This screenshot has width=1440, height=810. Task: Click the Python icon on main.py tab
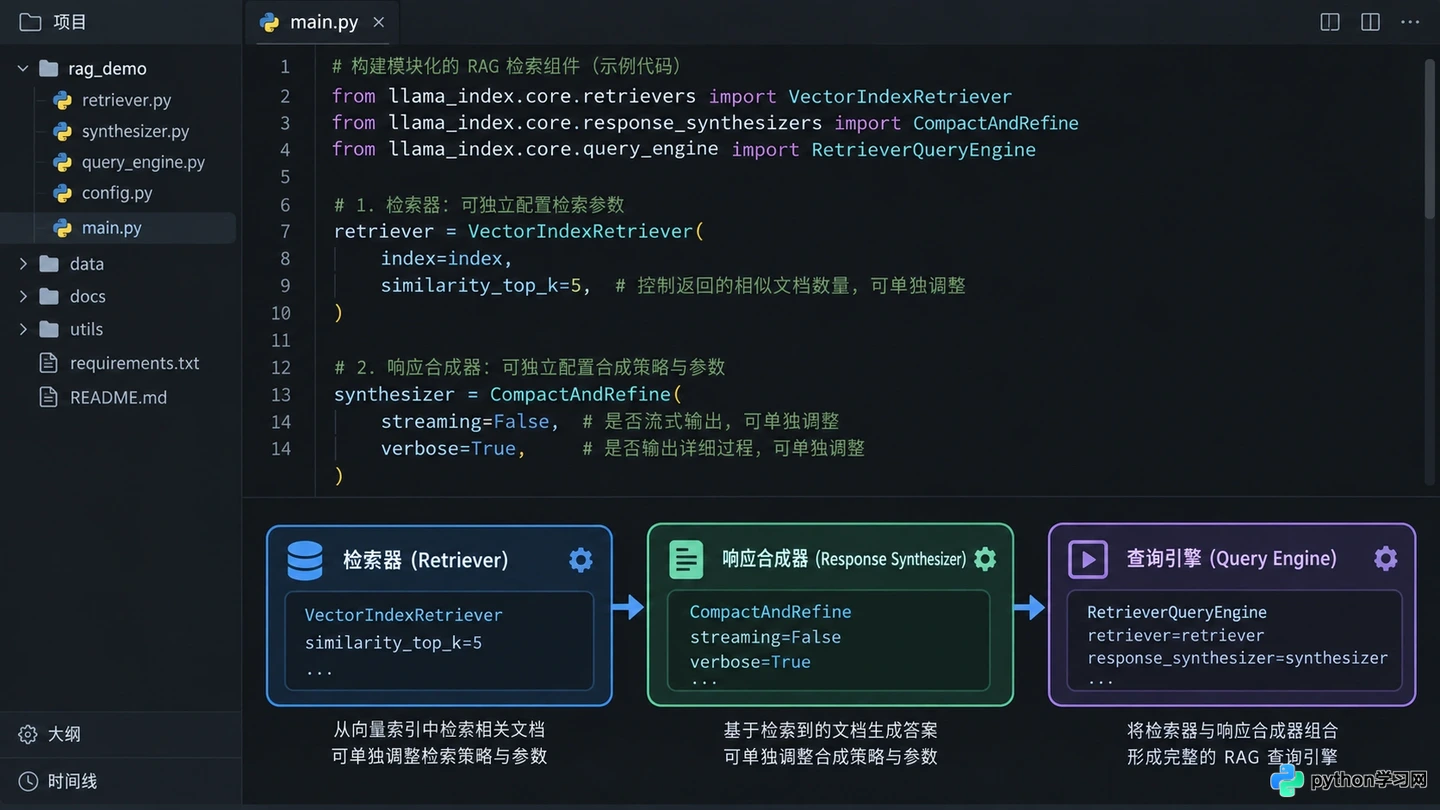269,22
